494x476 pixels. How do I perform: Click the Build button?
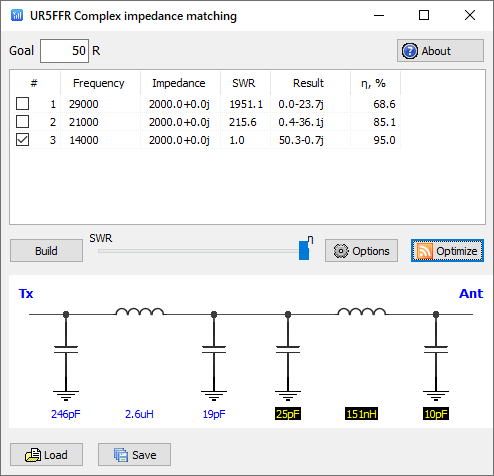46,251
